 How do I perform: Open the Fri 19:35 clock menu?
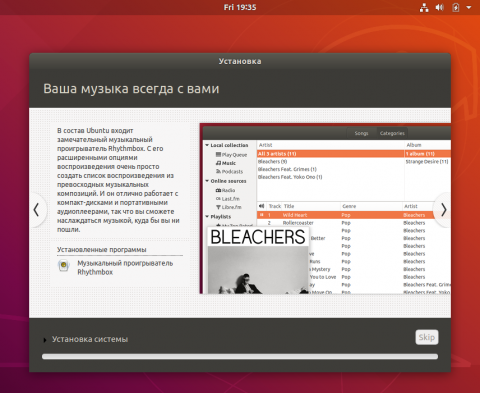[240, 7]
